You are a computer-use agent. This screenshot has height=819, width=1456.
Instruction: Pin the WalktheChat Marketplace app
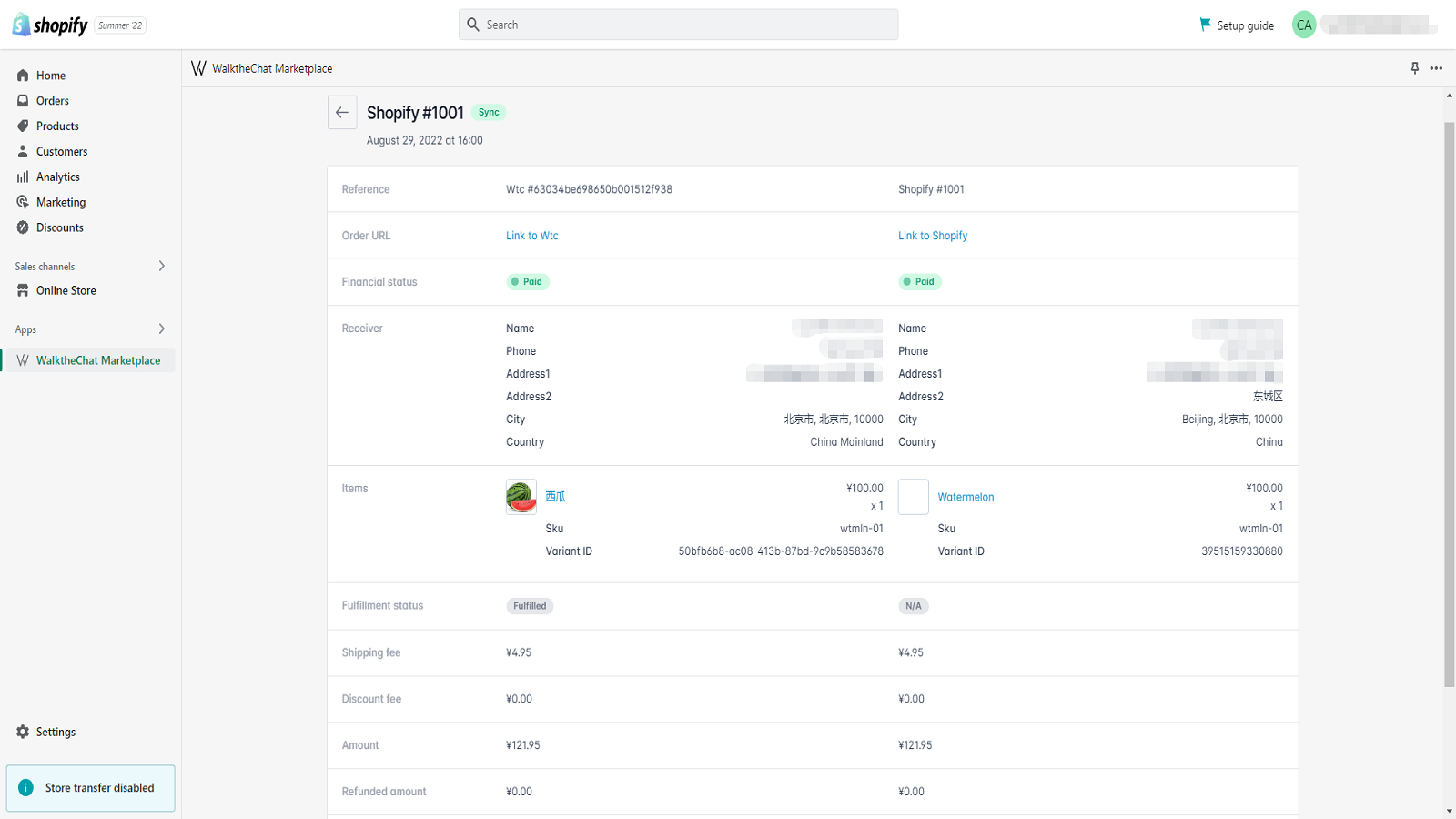coord(1414,68)
